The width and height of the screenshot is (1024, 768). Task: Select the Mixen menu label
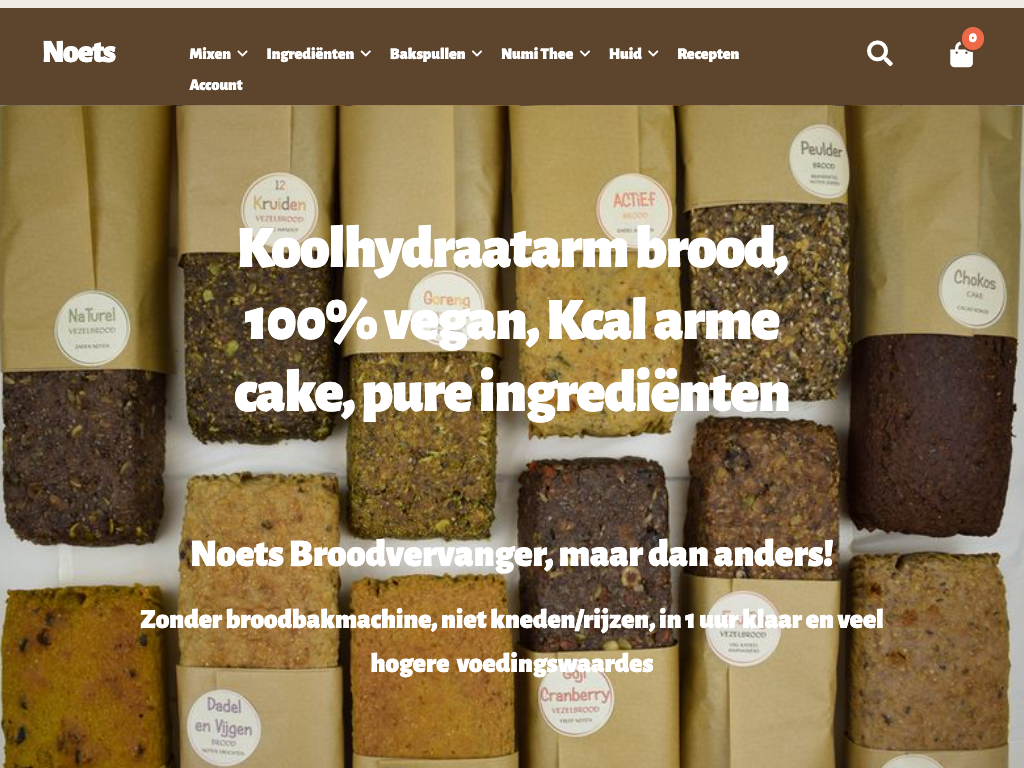(x=210, y=54)
